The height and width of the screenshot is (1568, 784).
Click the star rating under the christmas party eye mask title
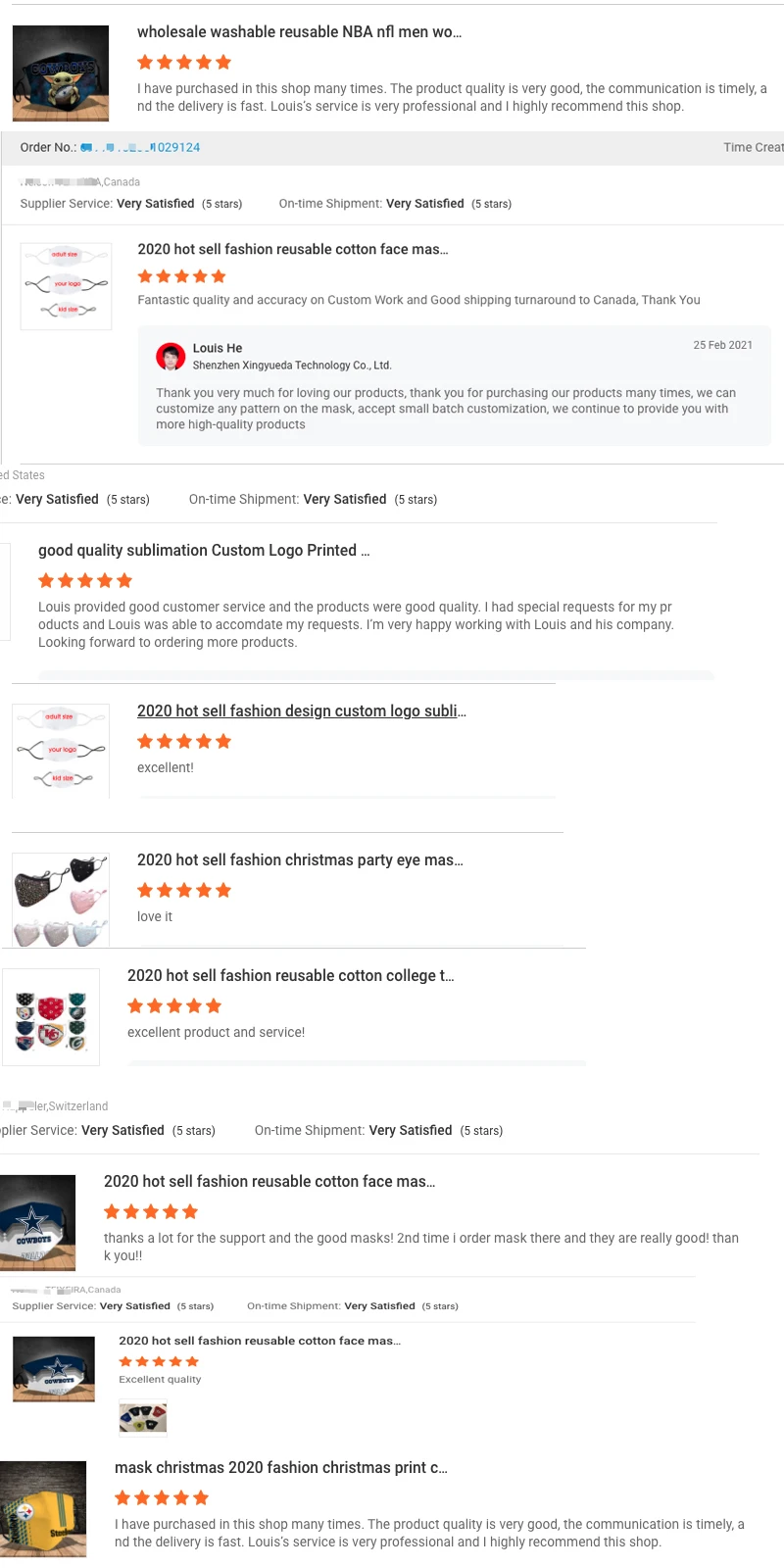tap(184, 890)
